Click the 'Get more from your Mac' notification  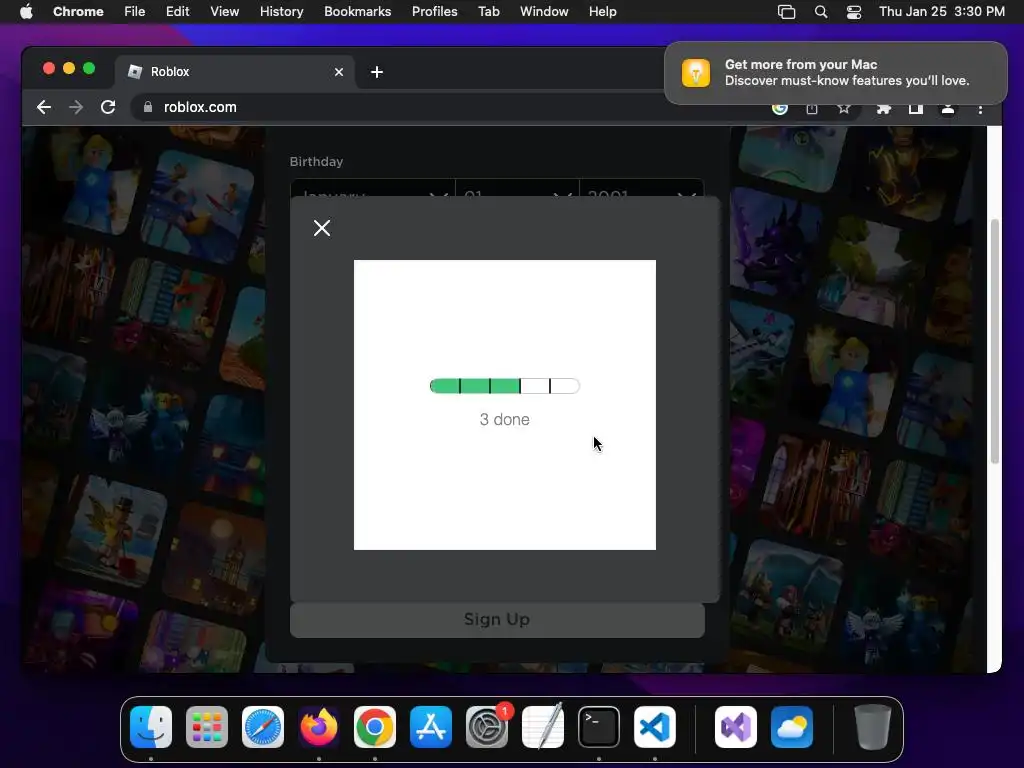(x=836, y=73)
